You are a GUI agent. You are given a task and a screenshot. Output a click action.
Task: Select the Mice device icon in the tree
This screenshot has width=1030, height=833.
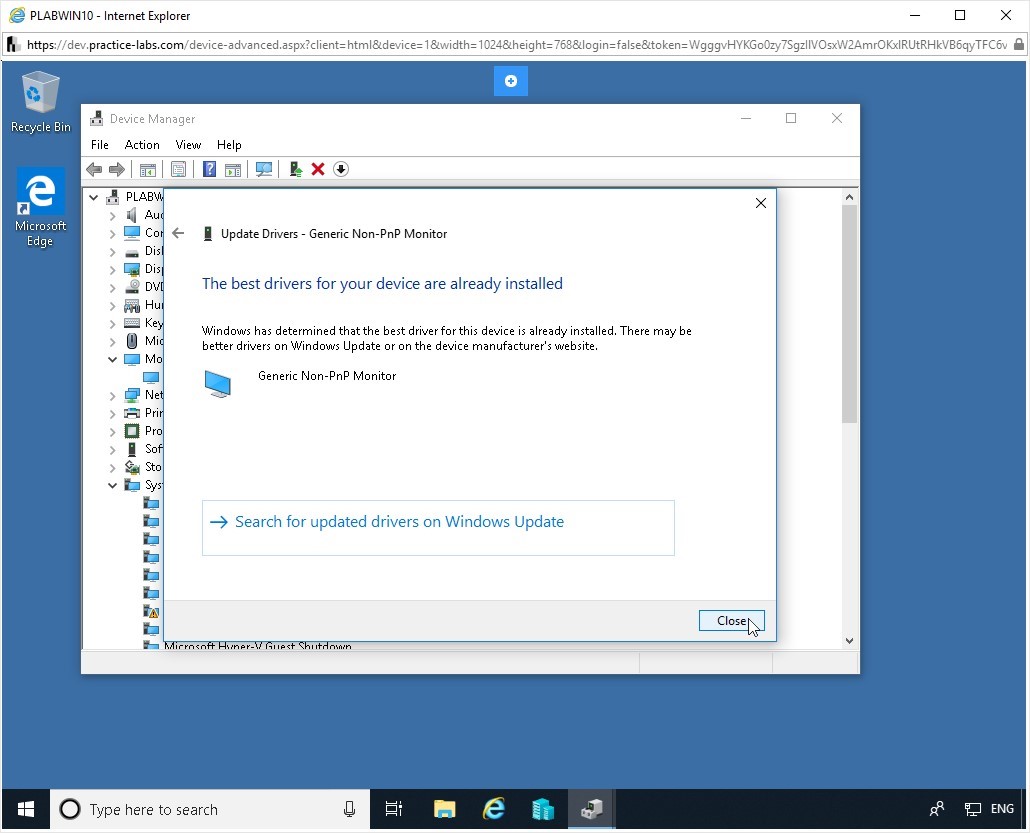click(132, 341)
